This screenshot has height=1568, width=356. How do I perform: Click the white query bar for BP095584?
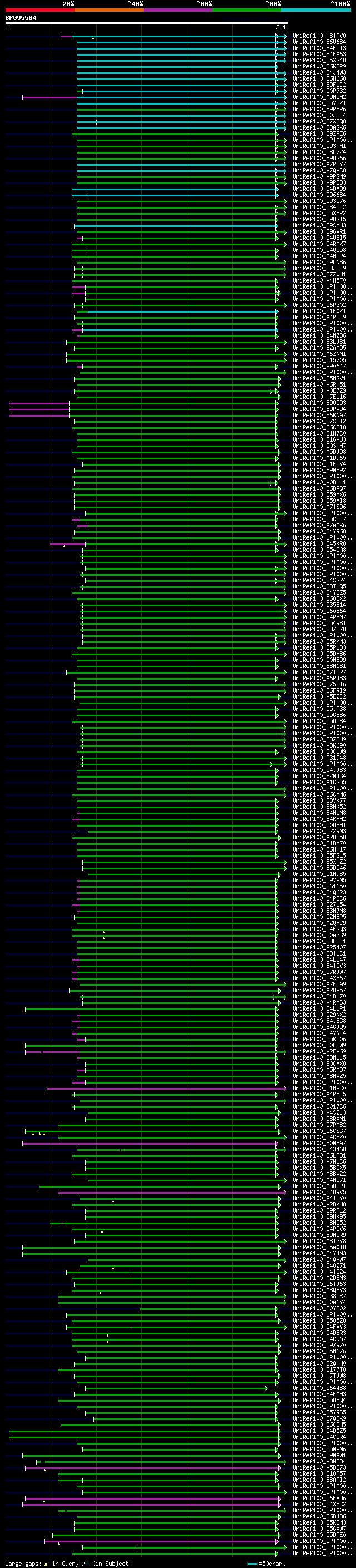pos(147,22)
